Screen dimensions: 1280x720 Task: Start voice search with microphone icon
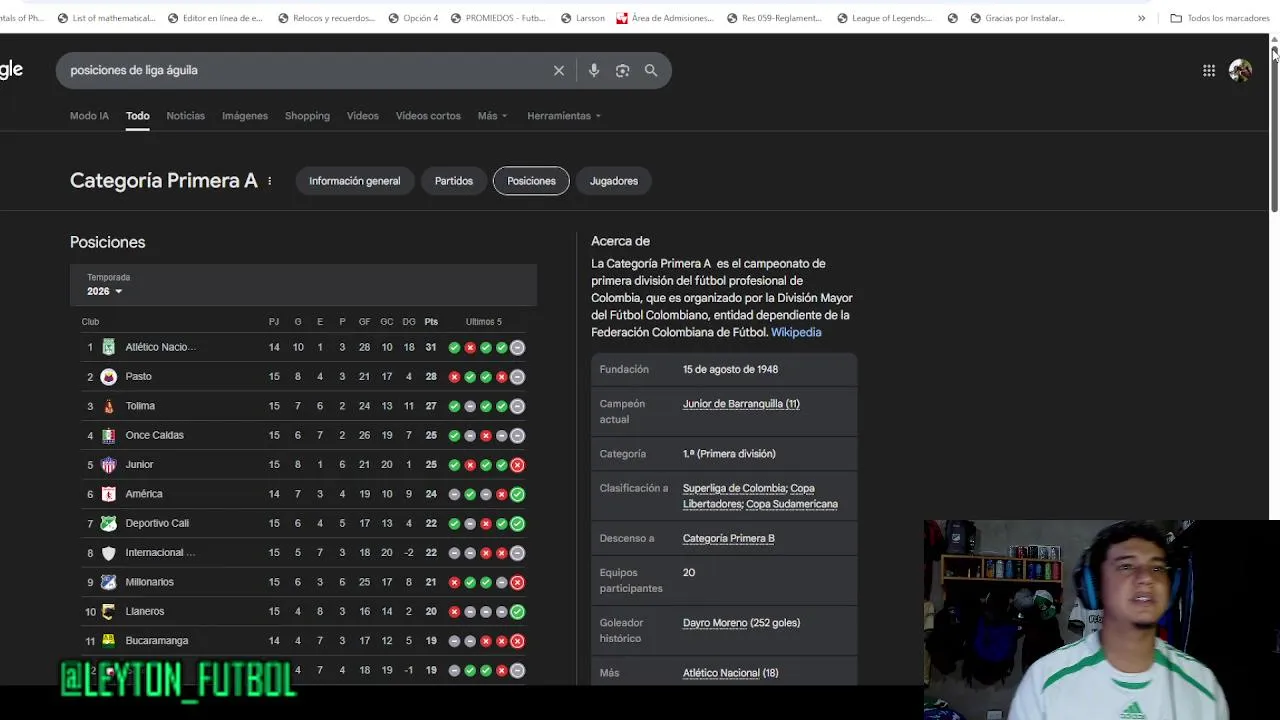tap(594, 70)
